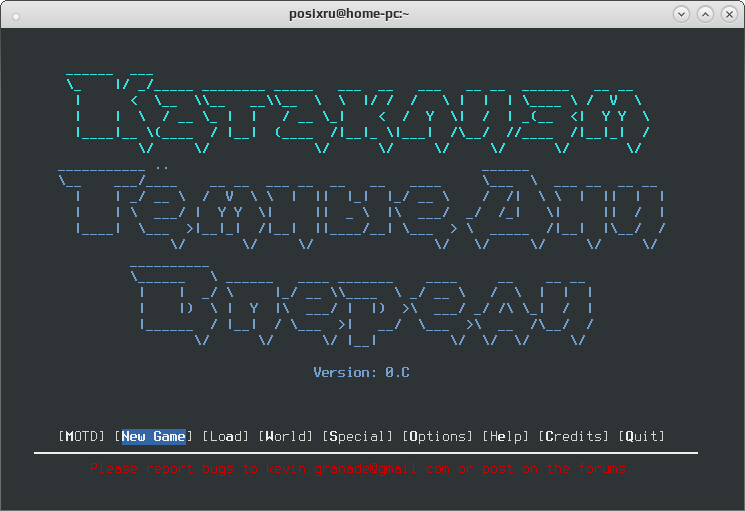The height and width of the screenshot is (511, 745).
Task: Click the posixru@home-pc:~ window title
Action: [349, 14]
